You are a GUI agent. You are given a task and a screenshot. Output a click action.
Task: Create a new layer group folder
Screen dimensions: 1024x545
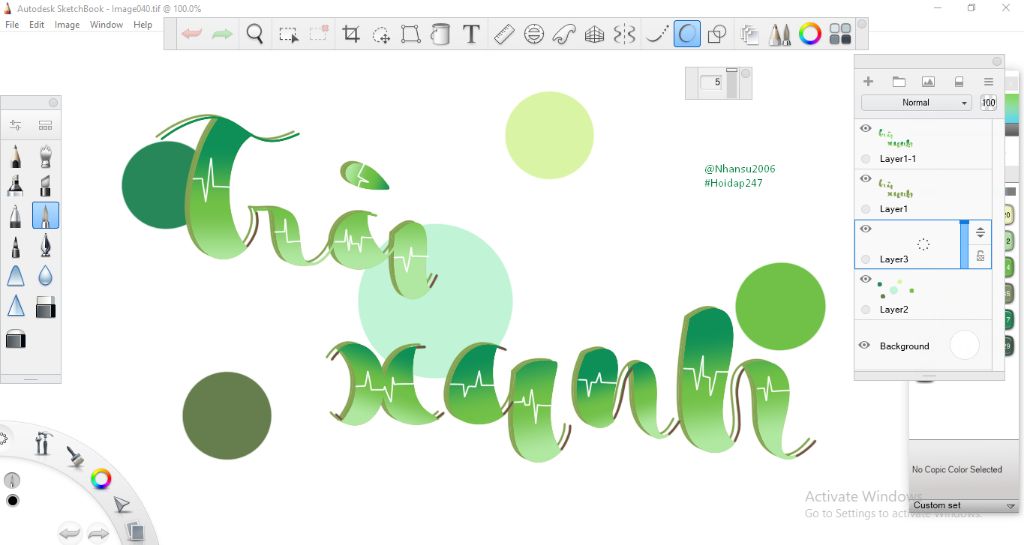(x=899, y=82)
